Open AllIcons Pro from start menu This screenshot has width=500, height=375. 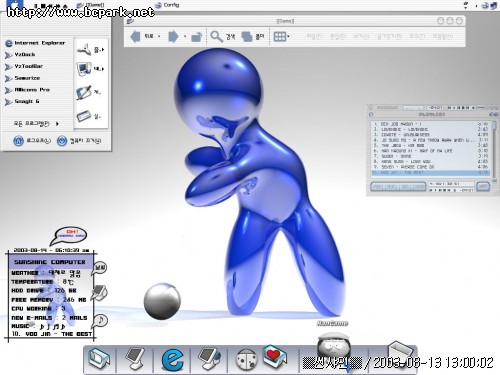point(28,90)
